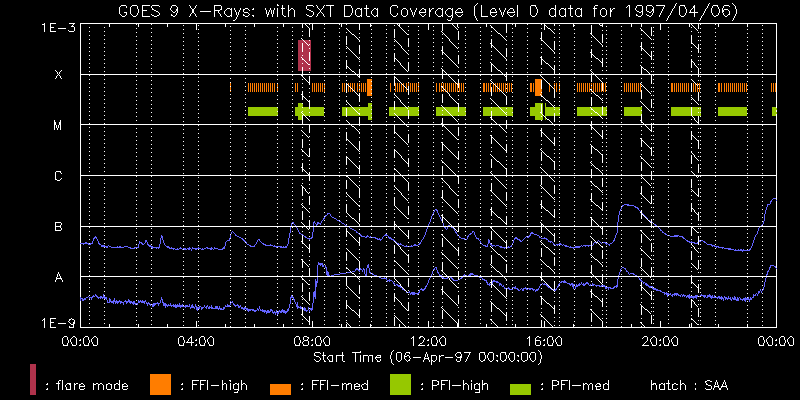Select the red flare mode bar in plot
This screenshot has width=800, height=400.
tap(305, 56)
